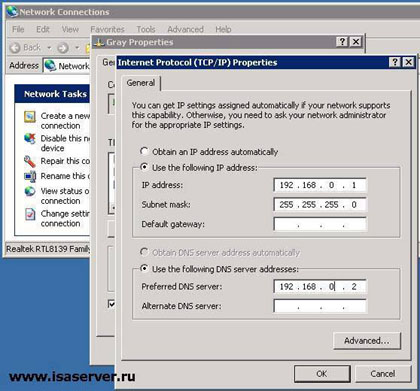Click the network icon in Address bar
Viewport: 420px width, 391px height.
pyautogui.click(x=50, y=66)
